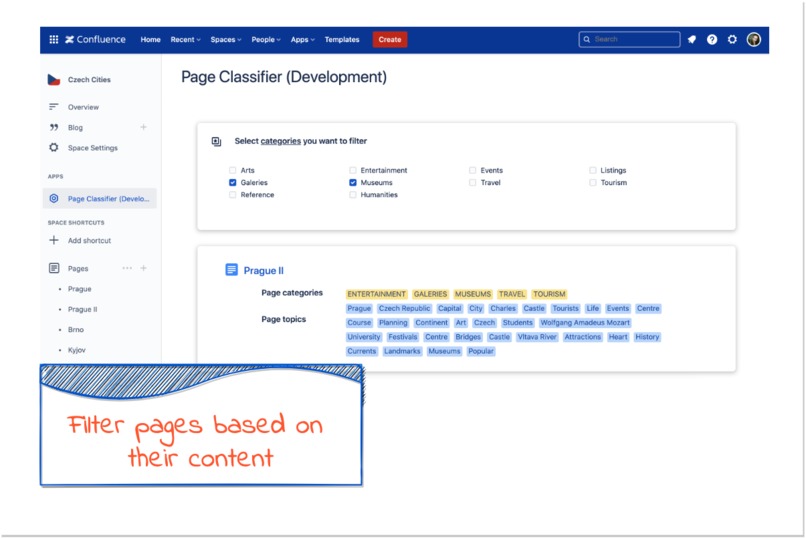806x538 pixels.
Task: Click the GALERIES category tag
Action: 430,294
